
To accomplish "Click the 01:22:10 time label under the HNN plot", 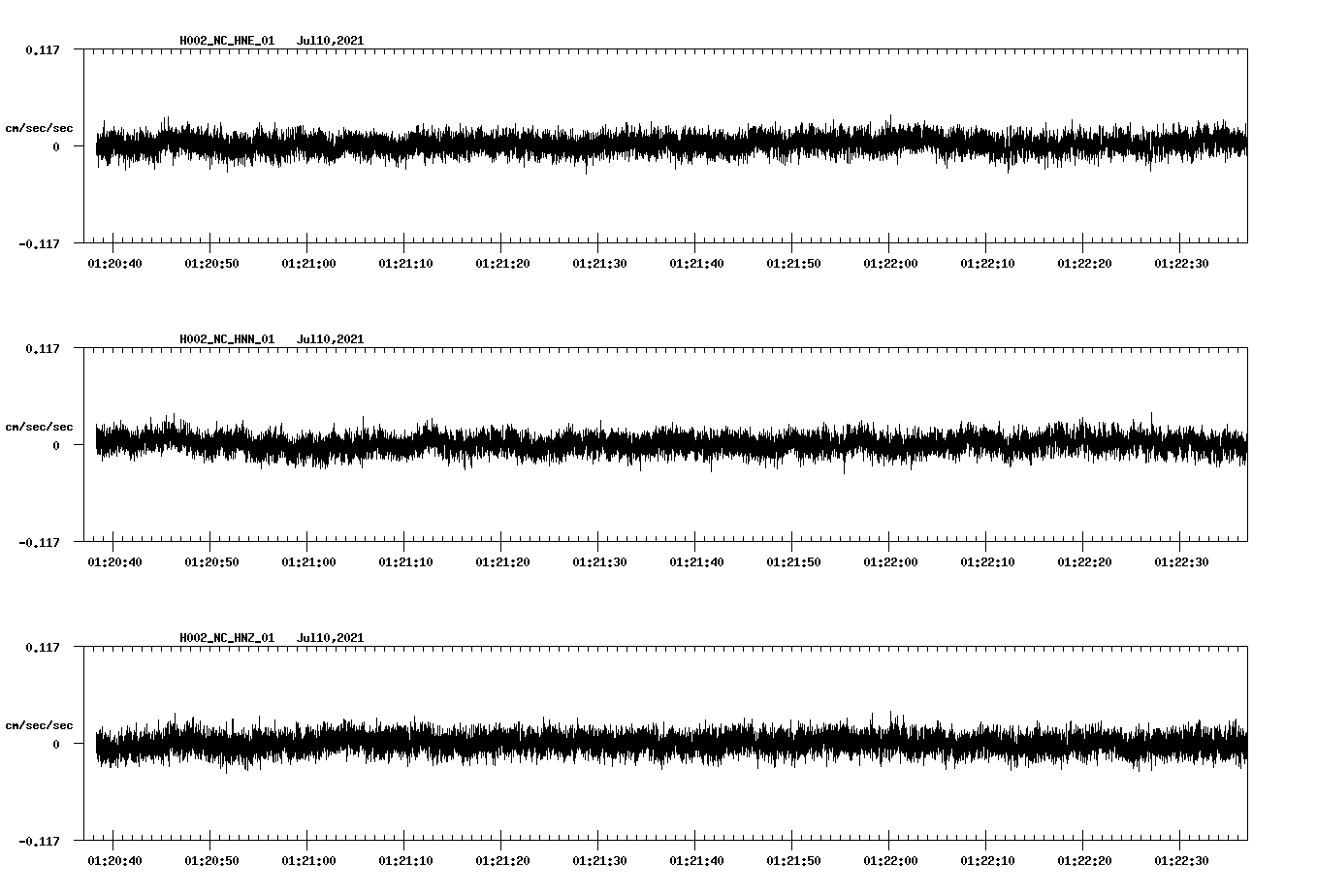I will [987, 562].
